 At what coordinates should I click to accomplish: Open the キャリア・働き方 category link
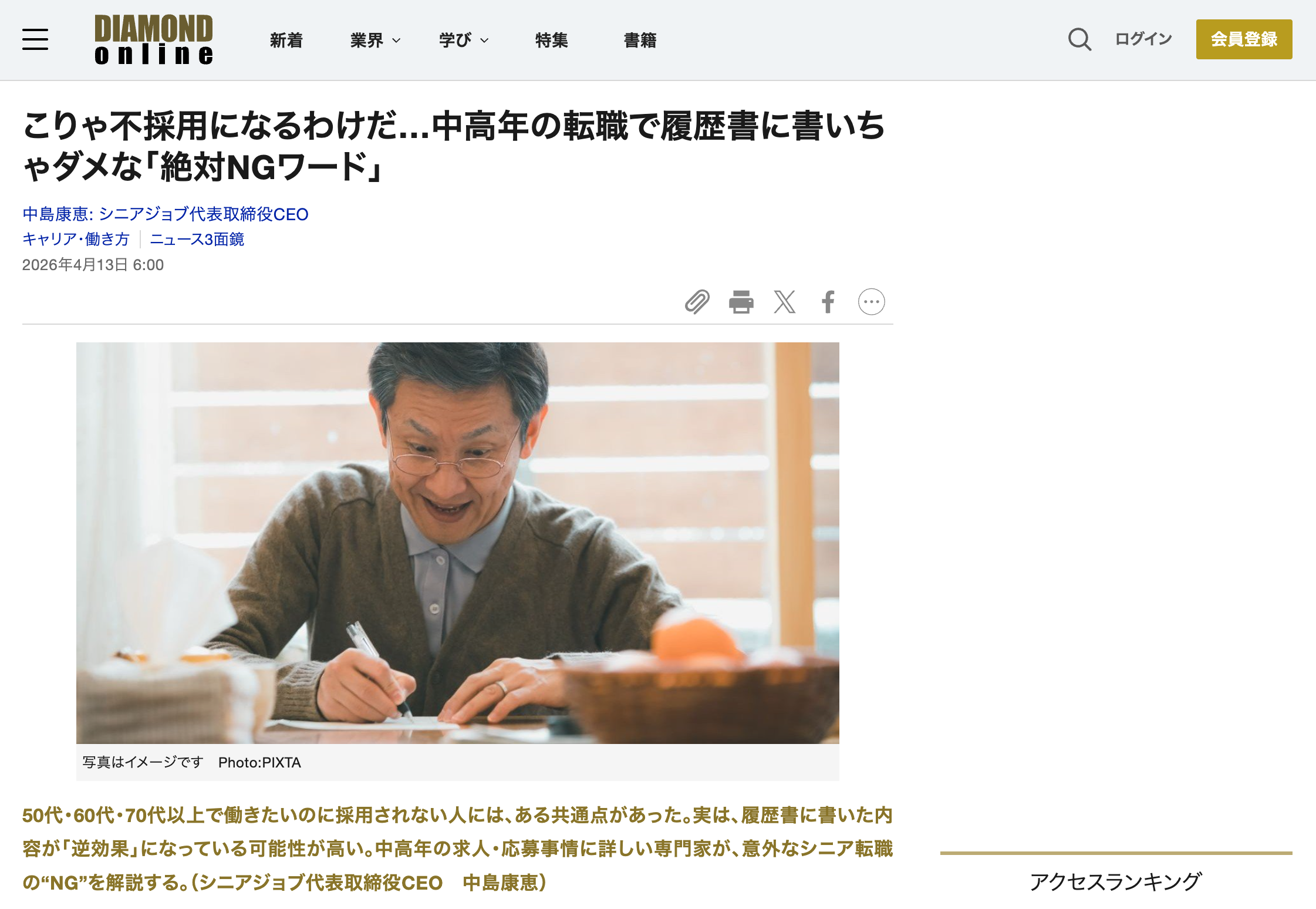tap(76, 239)
